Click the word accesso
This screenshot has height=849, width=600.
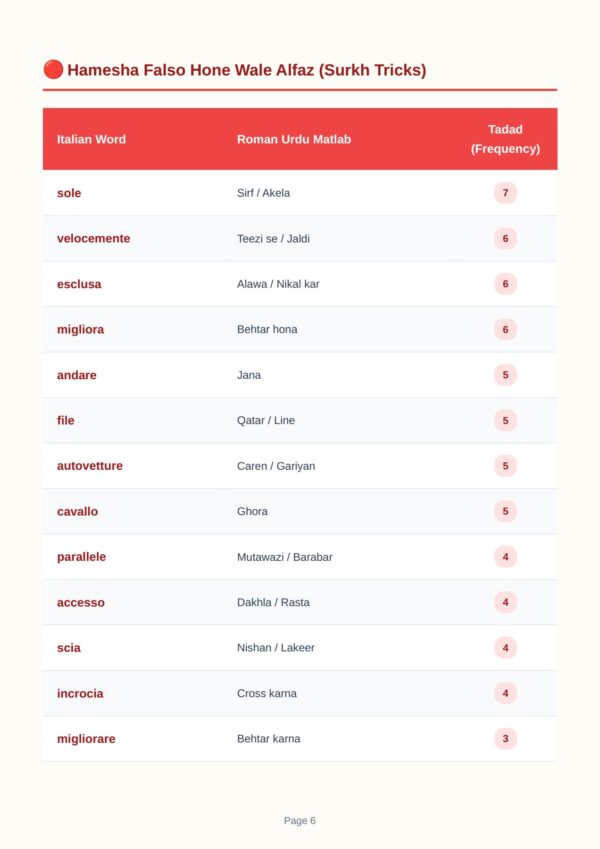tap(81, 602)
